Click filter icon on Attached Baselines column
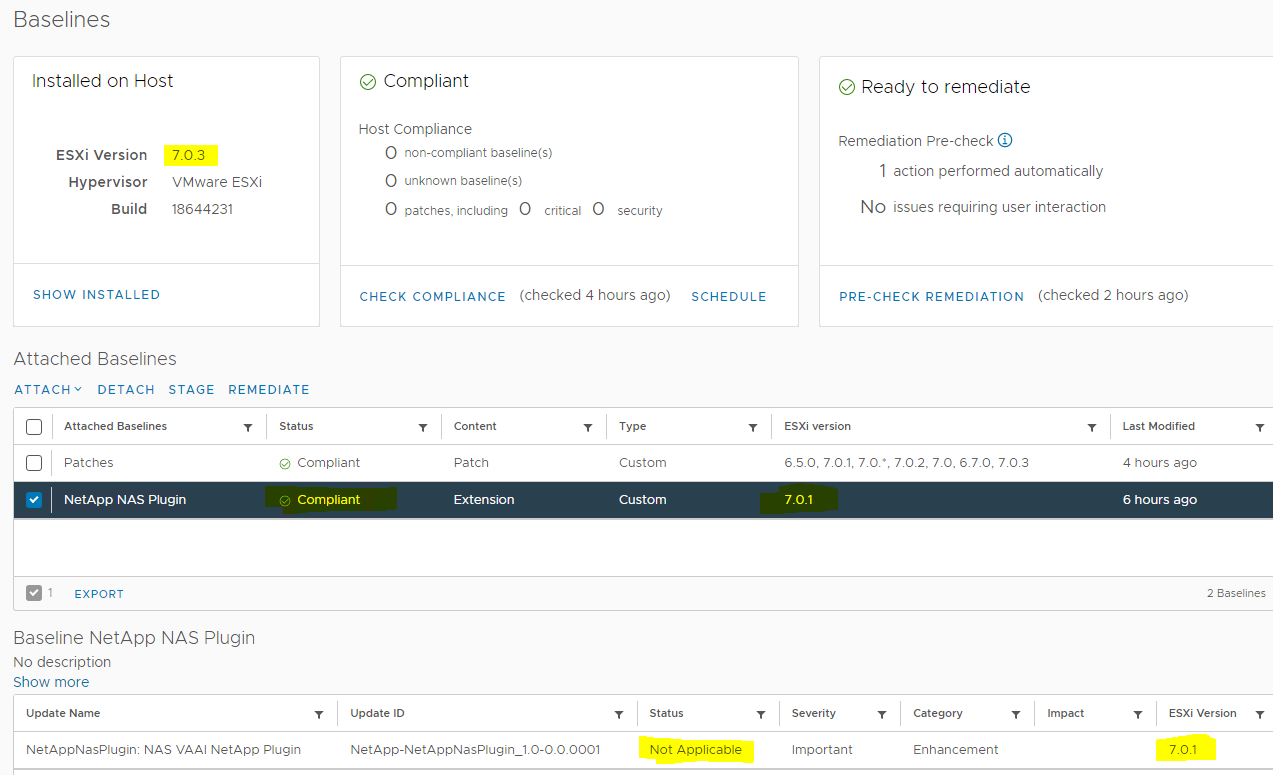The width and height of the screenshot is (1273, 775). coord(248,427)
